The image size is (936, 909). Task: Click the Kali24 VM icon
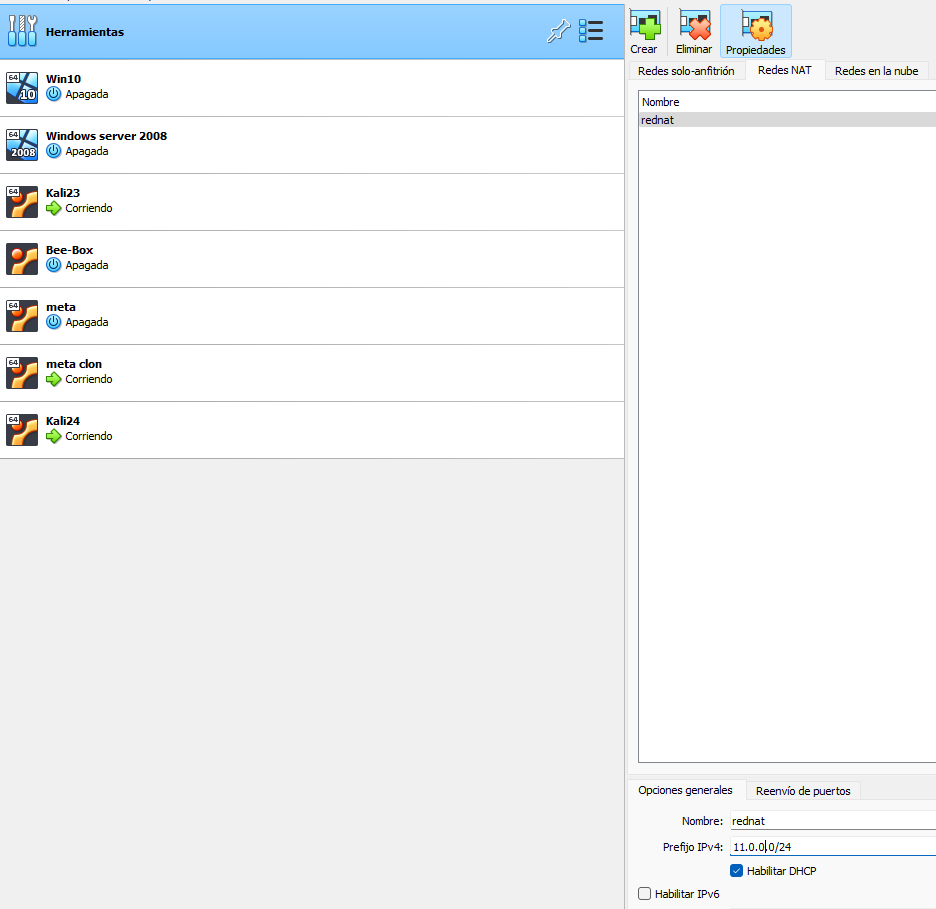22,430
